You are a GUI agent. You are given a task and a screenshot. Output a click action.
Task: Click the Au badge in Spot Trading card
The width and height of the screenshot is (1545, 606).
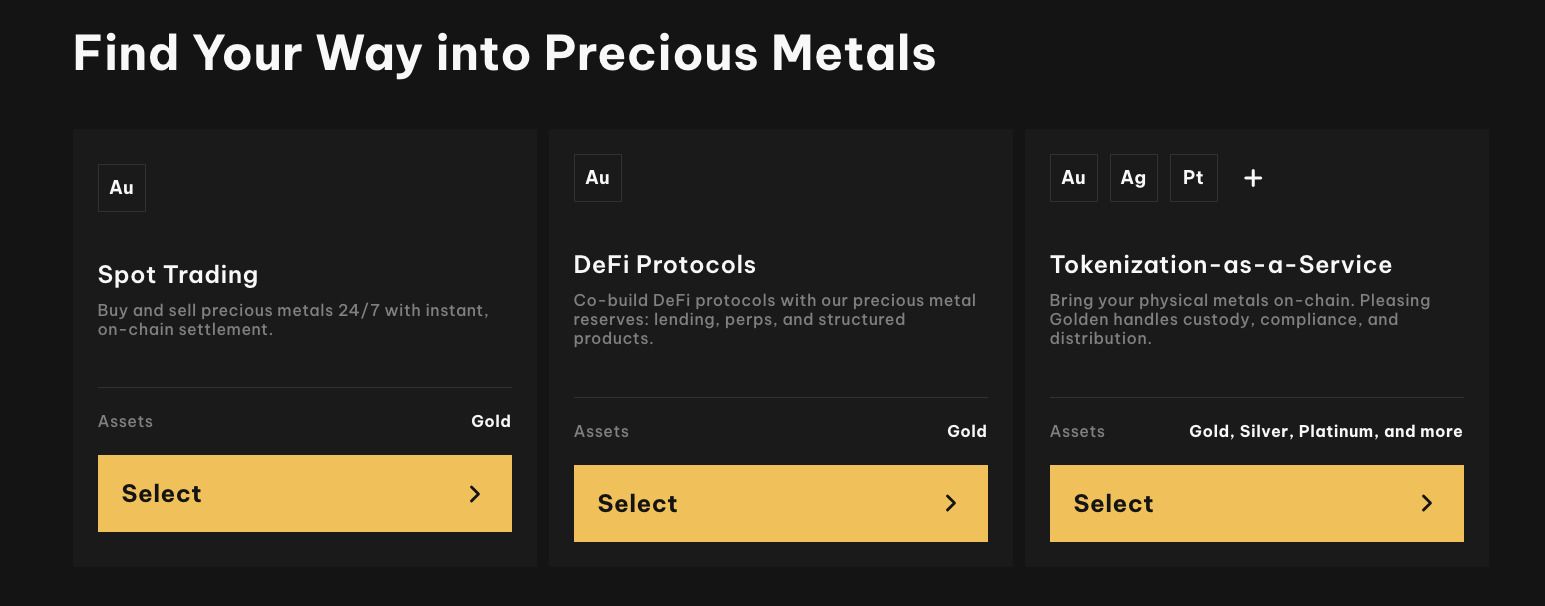pyautogui.click(x=122, y=188)
